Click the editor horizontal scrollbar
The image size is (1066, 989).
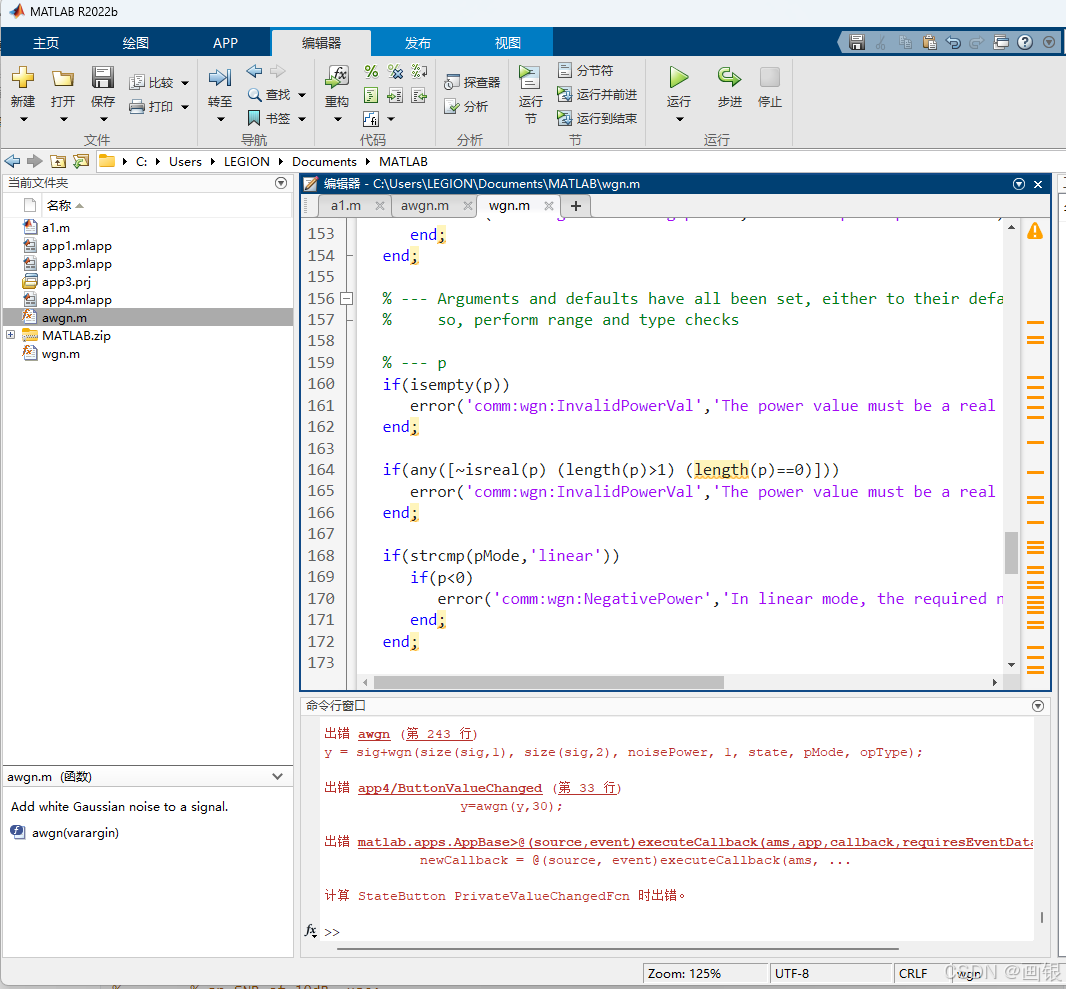pos(549,682)
